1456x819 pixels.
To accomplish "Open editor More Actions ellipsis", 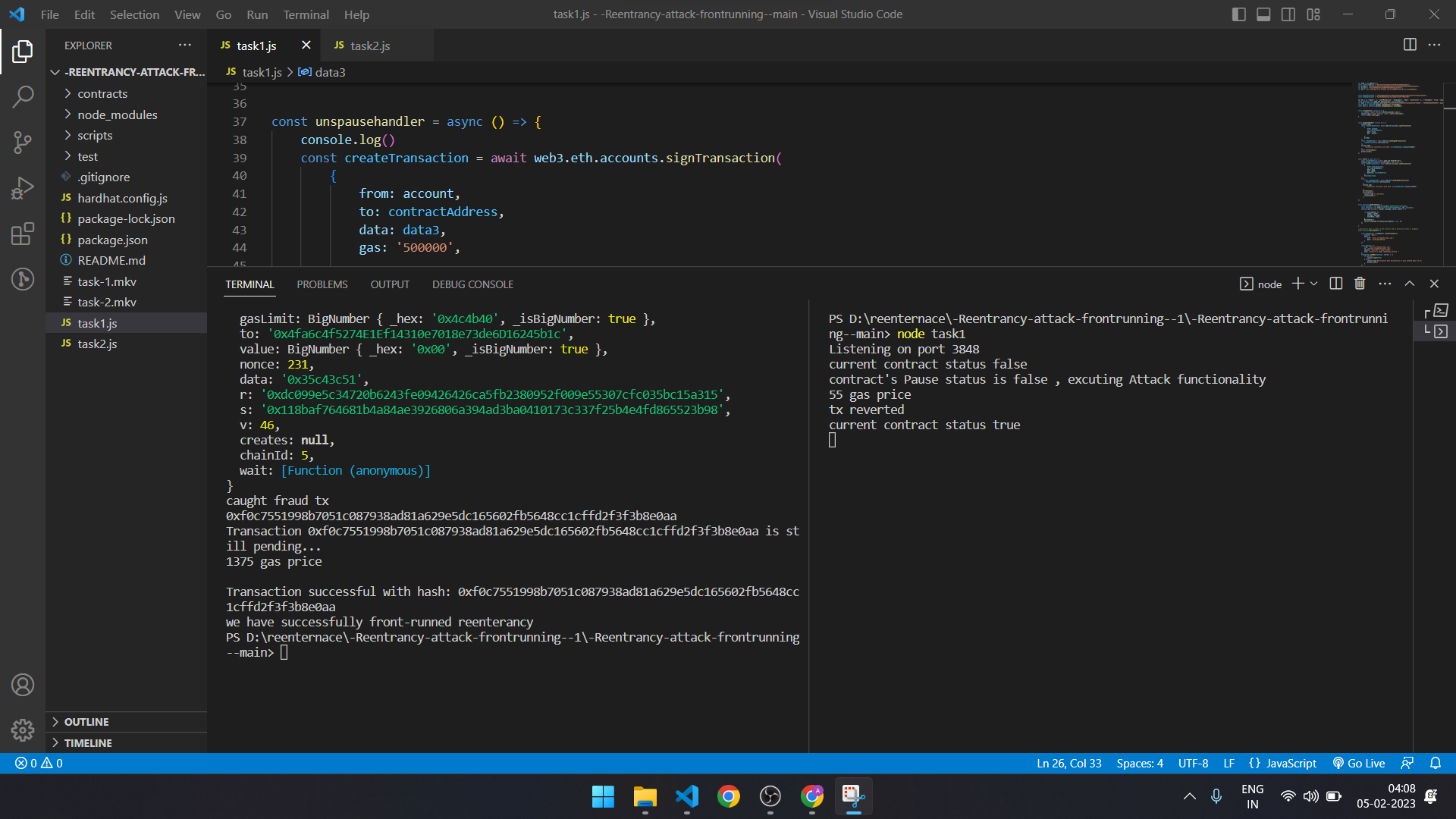I will coord(1434,45).
